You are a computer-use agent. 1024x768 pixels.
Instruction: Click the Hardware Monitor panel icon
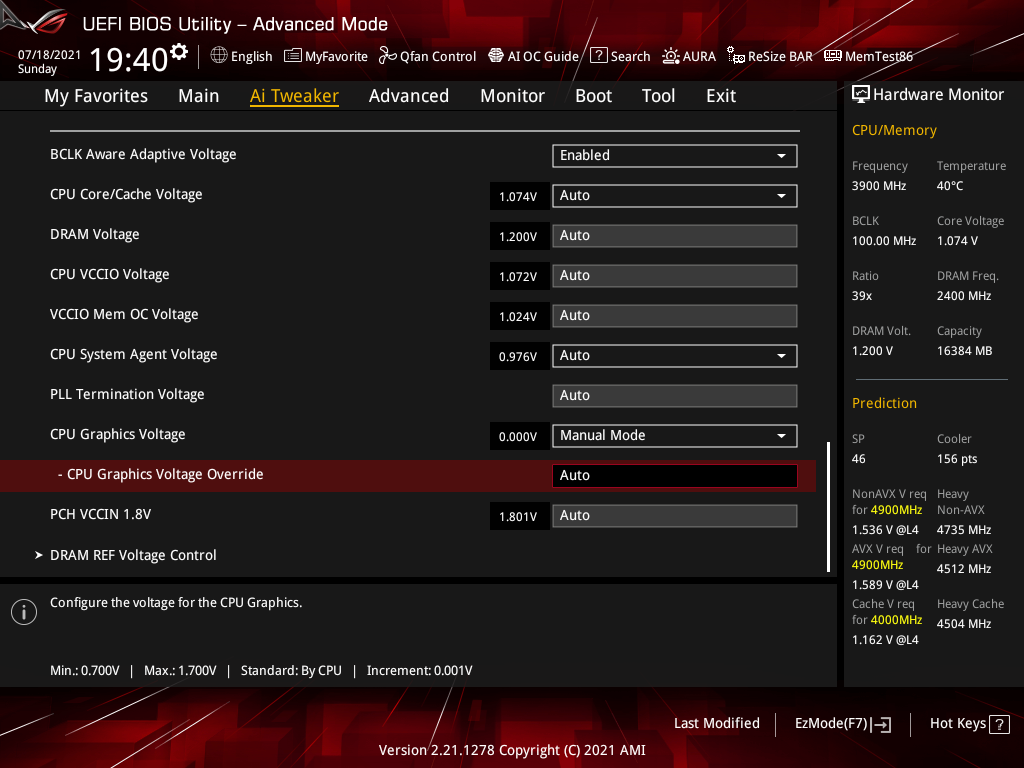coord(861,93)
